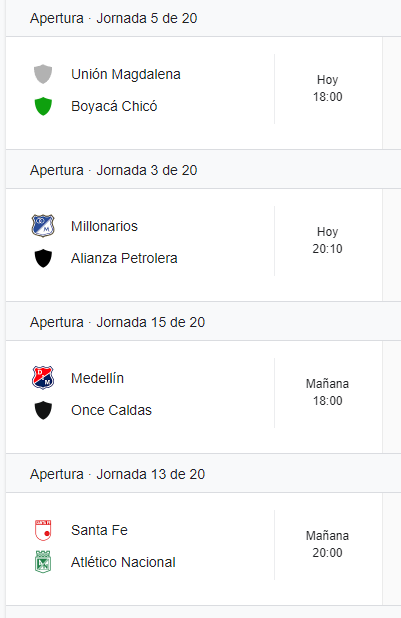The image size is (401, 618).
Task: Open the Hoy 20:10 match time
Action: point(328,240)
